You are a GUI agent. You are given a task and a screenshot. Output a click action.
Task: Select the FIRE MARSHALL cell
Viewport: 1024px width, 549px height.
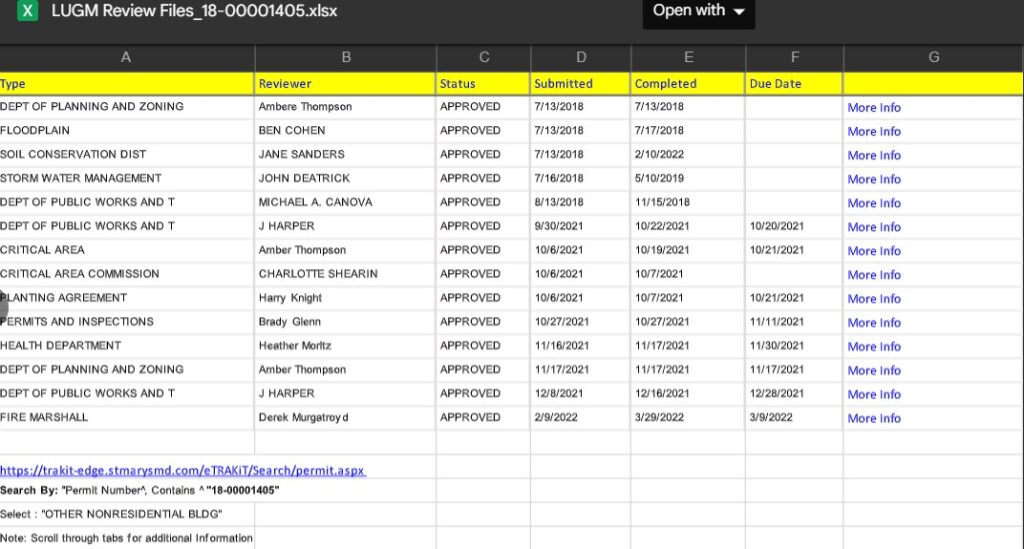126,417
